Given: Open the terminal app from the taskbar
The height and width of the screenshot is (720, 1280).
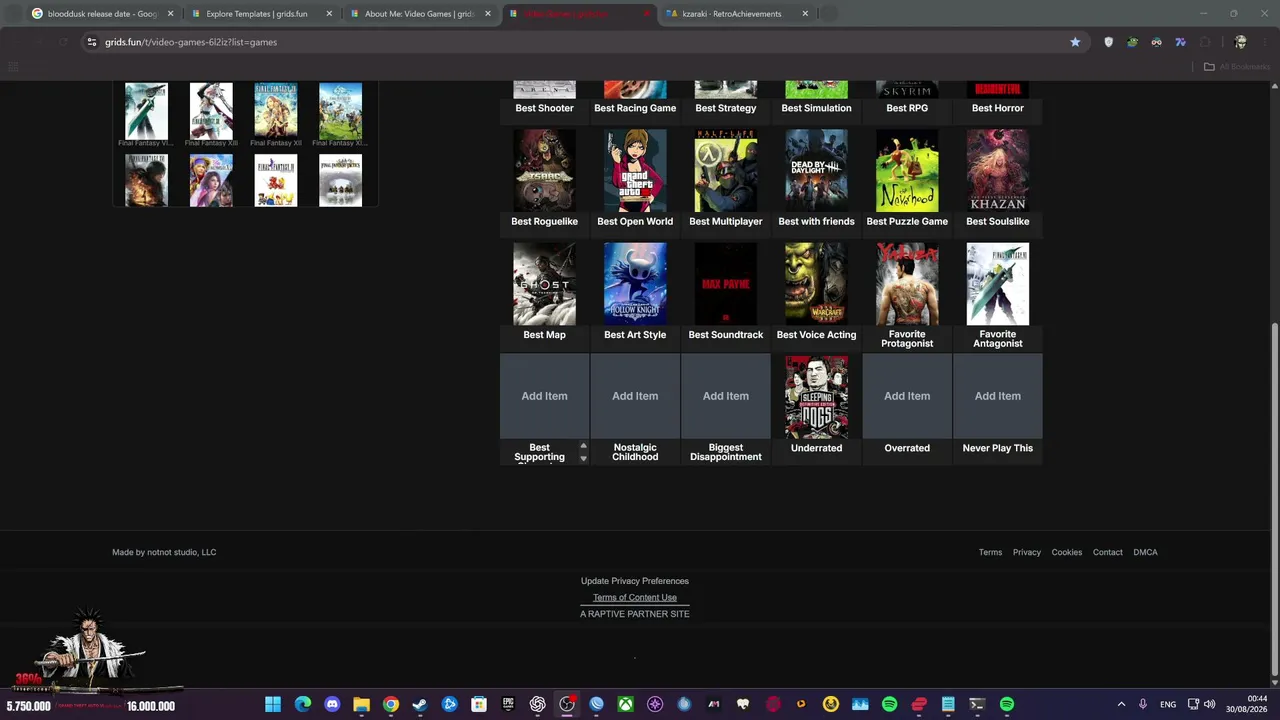Looking at the screenshot, I should (977, 704).
